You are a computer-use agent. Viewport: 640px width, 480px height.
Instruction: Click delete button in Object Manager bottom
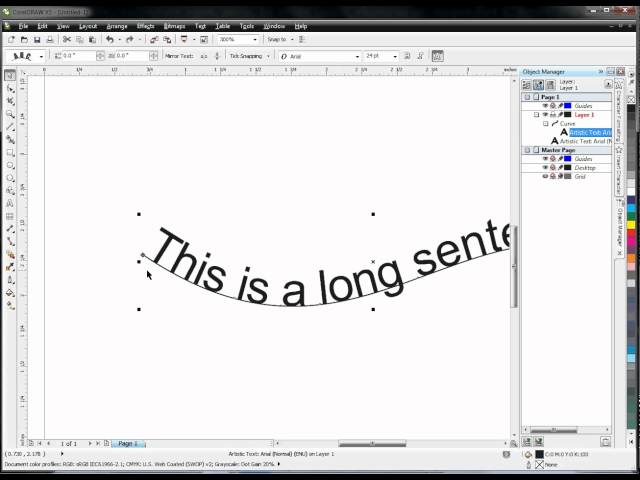pyautogui.click(x=605, y=442)
